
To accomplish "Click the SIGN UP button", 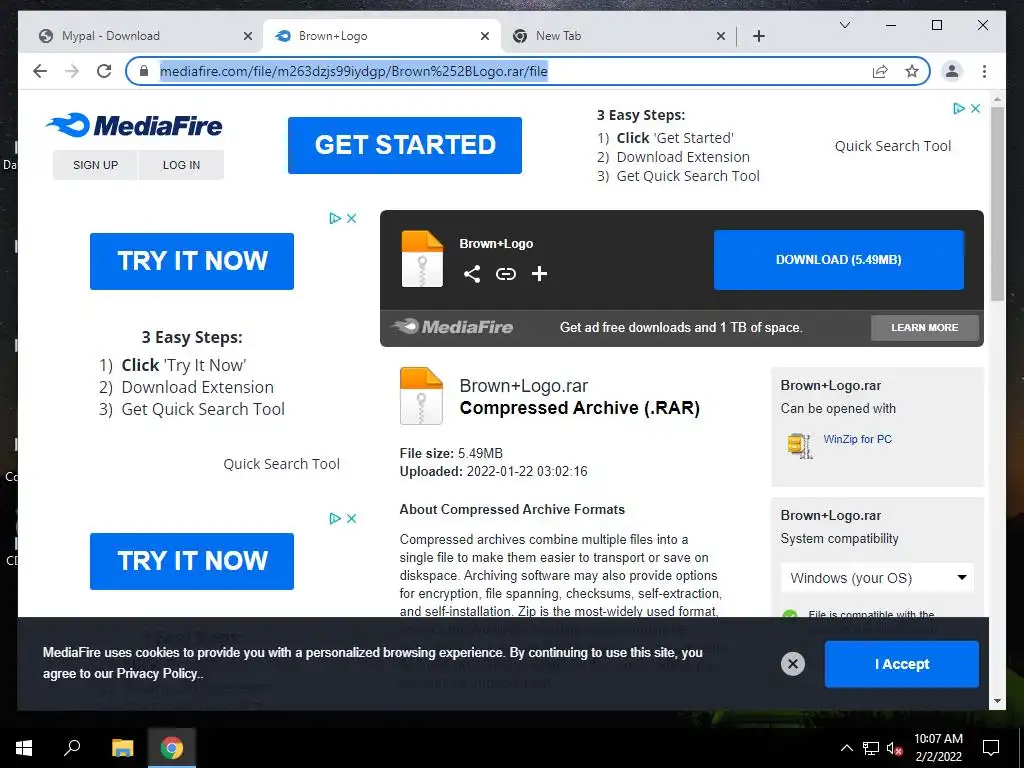I will [x=95, y=165].
